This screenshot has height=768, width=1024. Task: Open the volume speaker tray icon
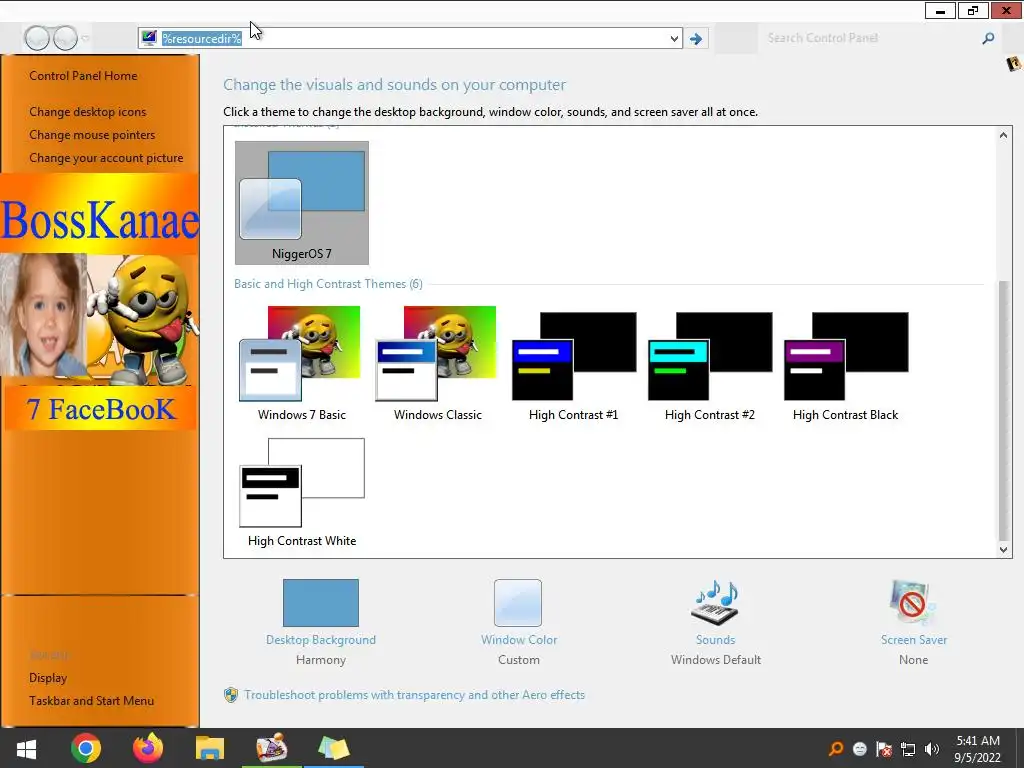point(932,749)
